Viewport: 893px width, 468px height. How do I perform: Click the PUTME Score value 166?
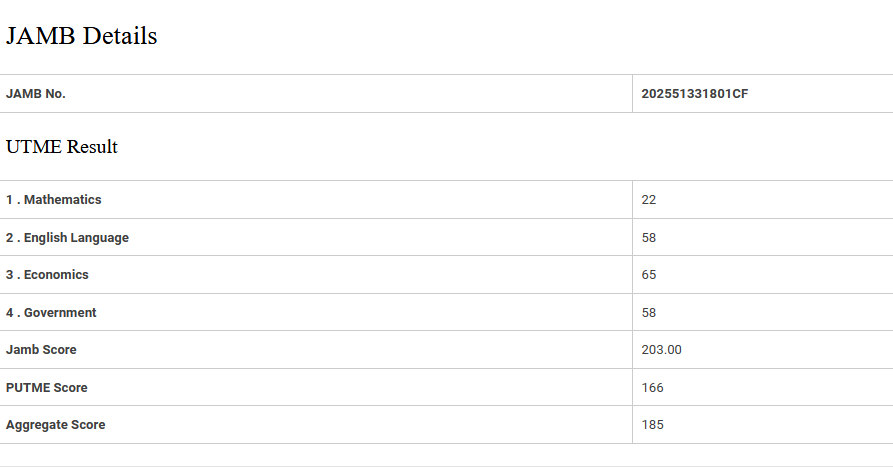tap(652, 388)
